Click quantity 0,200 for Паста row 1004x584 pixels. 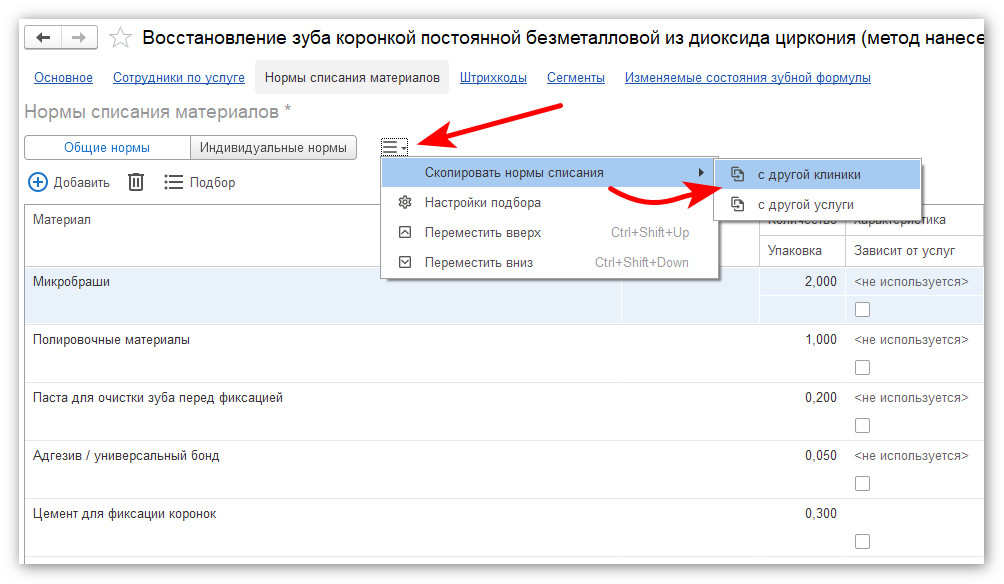(x=821, y=398)
